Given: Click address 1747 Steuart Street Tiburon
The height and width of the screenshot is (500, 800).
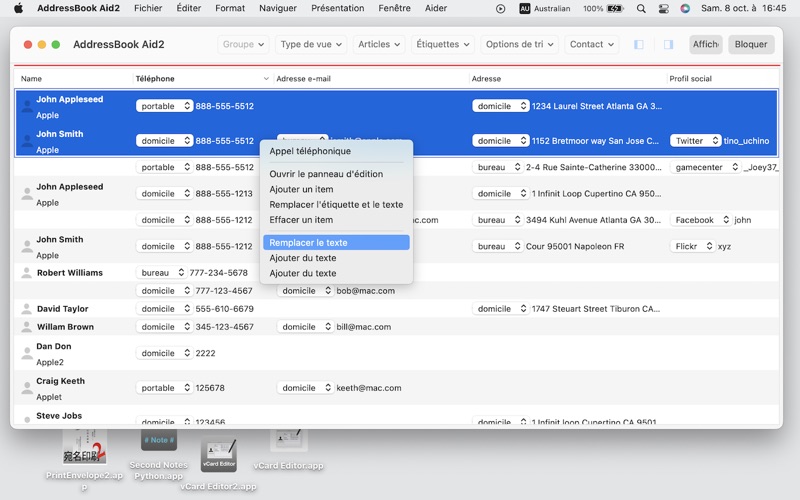Looking at the screenshot, I should pos(596,309).
